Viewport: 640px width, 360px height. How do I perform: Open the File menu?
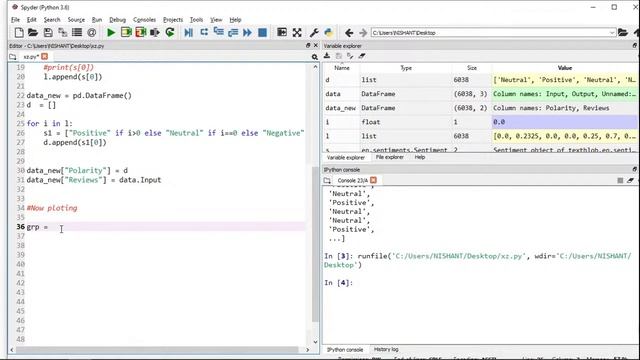[16, 20]
